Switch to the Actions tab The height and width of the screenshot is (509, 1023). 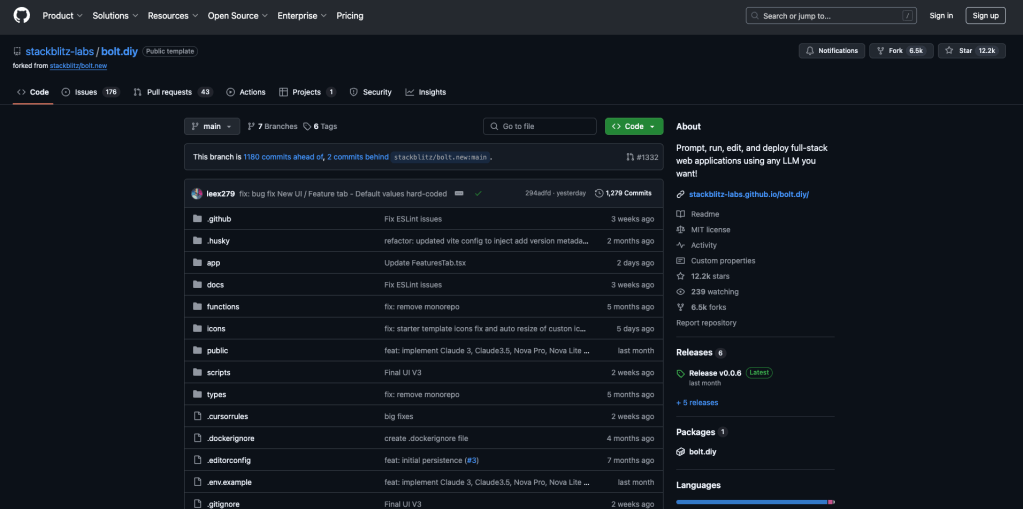(x=246, y=92)
